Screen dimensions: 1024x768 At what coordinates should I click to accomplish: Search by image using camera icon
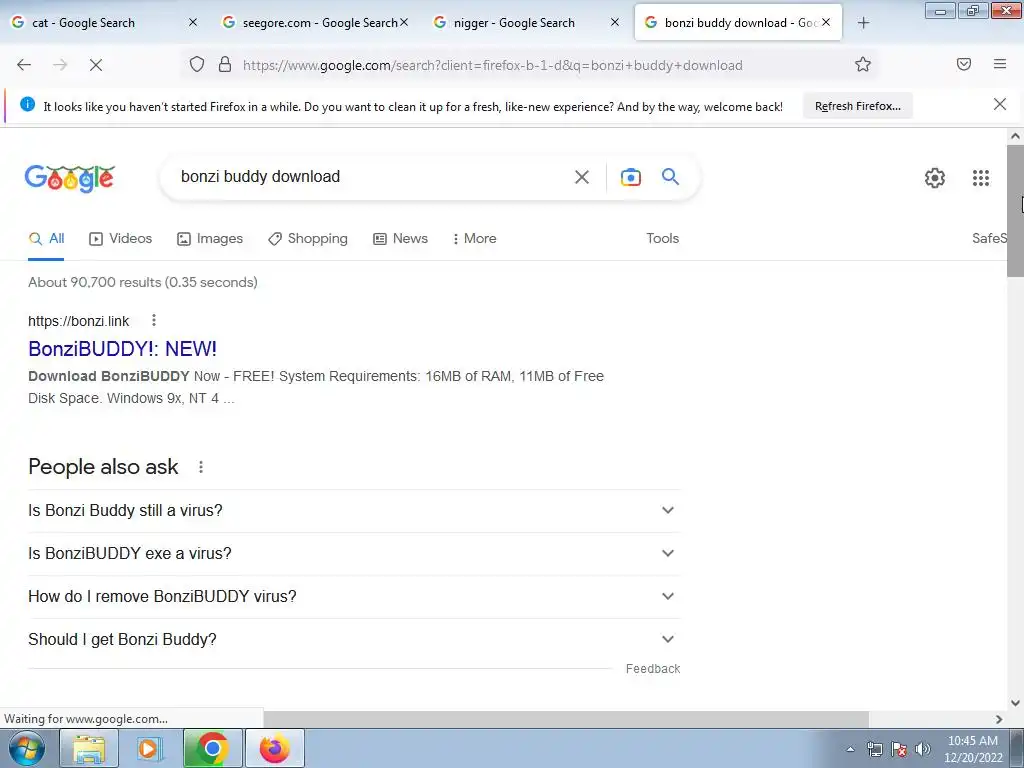[x=630, y=177]
